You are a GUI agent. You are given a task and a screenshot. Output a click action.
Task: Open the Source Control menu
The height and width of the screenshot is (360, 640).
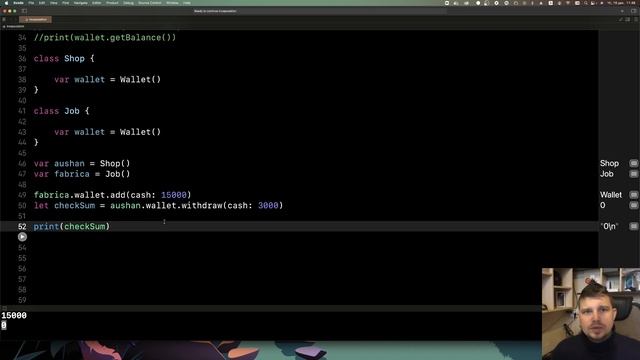coord(149,3)
